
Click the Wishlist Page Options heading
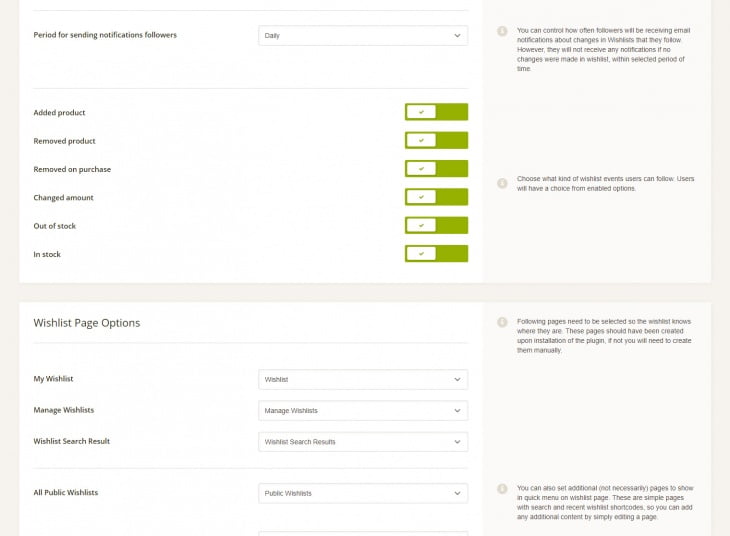click(x=87, y=323)
